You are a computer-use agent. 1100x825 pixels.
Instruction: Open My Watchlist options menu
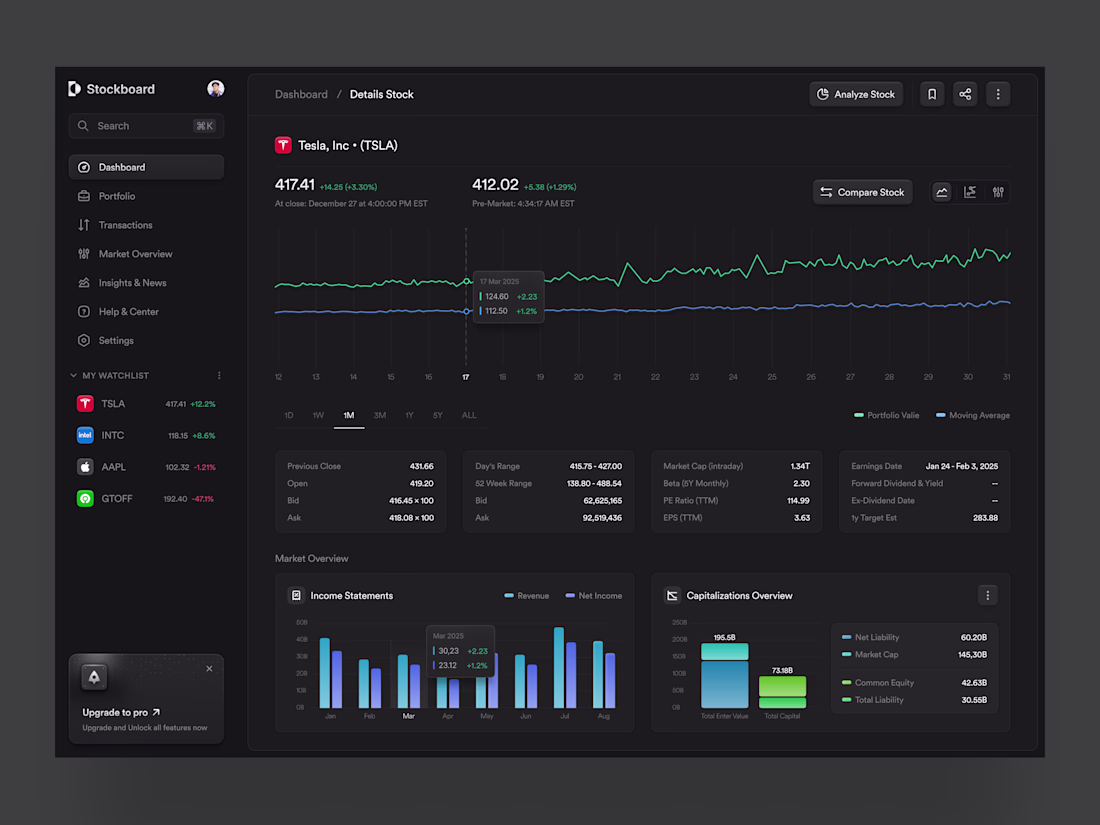pos(219,376)
